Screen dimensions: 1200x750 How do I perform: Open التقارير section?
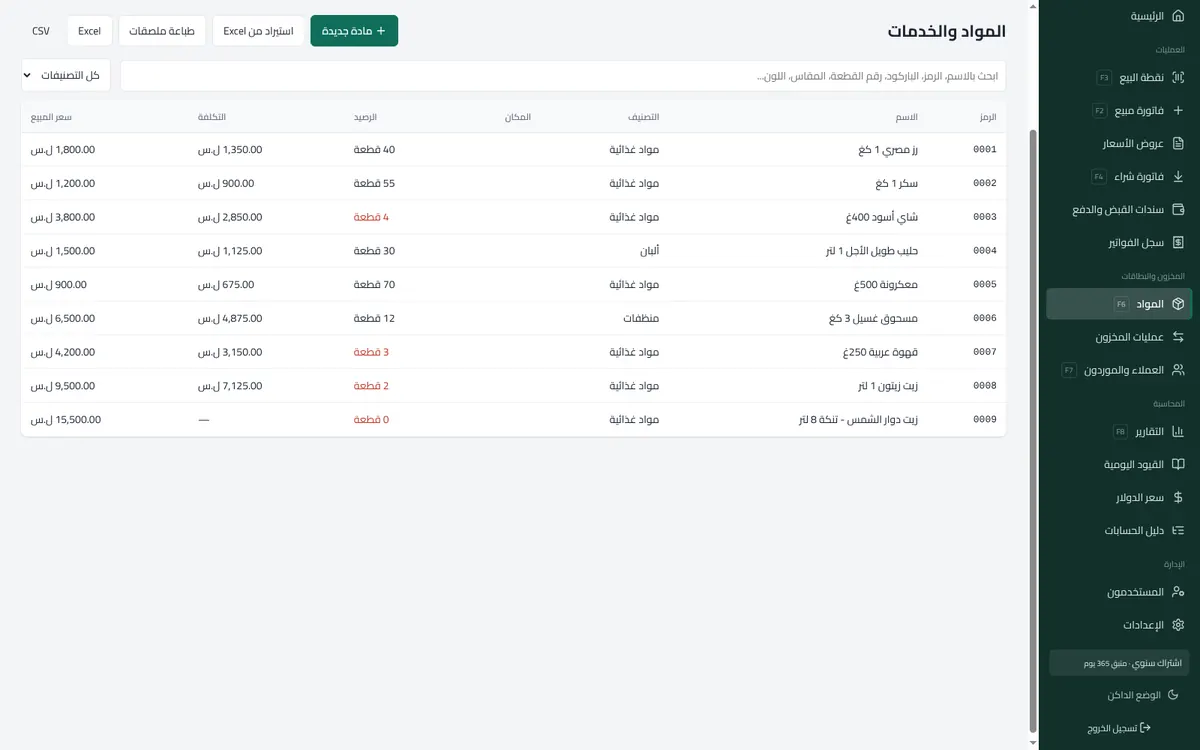[x=1119, y=431]
